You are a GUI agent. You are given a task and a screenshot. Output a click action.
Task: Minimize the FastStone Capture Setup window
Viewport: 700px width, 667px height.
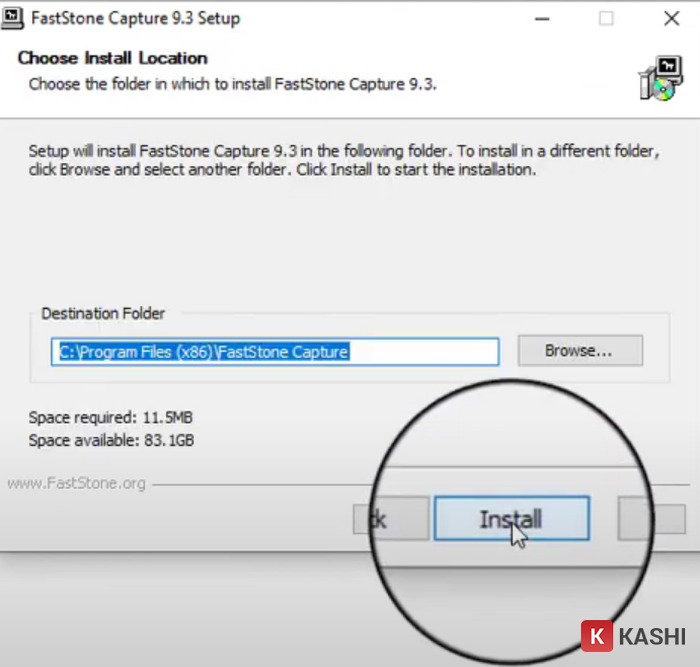click(543, 18)
